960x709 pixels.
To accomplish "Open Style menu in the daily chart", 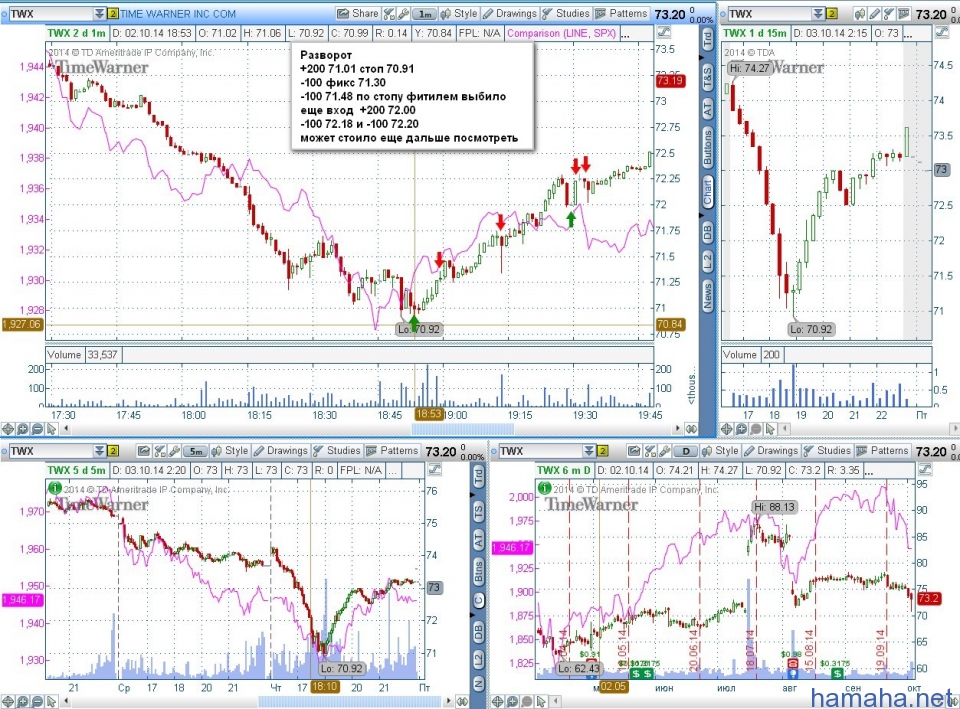I will [x=720, y=451].
